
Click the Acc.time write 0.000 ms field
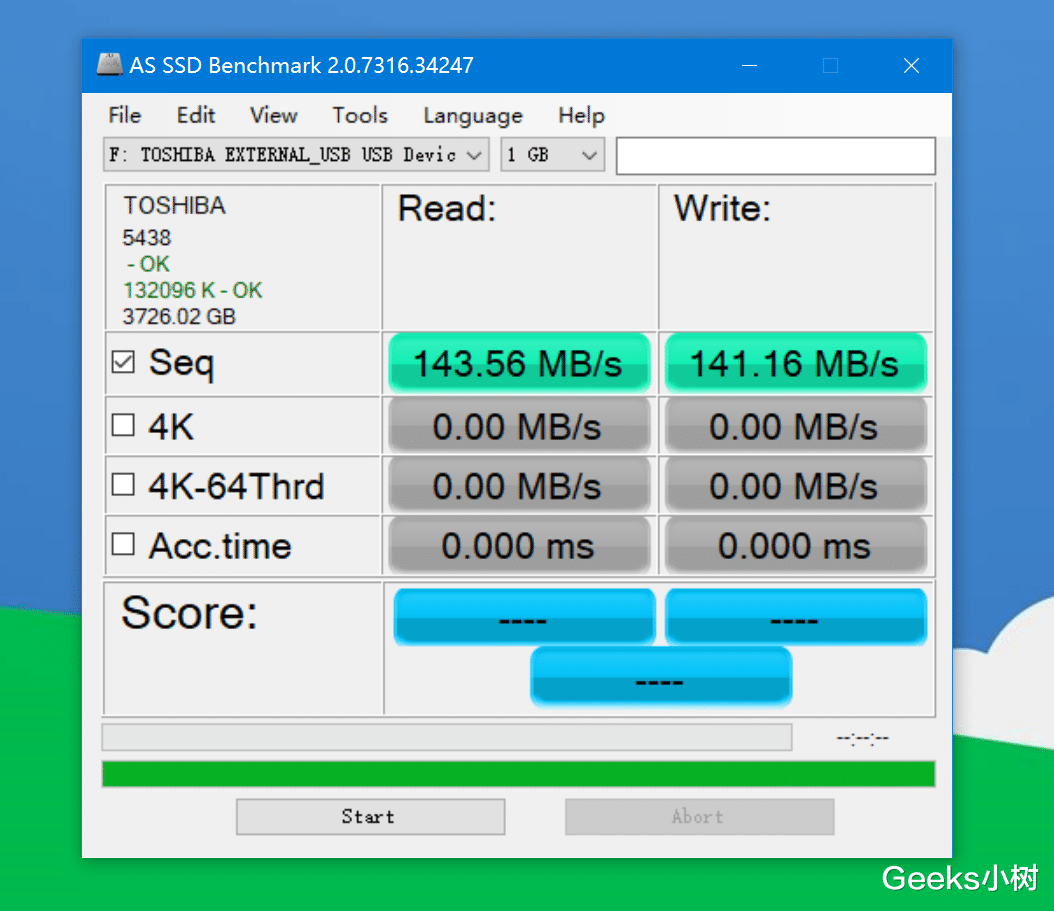pos(796,545)
